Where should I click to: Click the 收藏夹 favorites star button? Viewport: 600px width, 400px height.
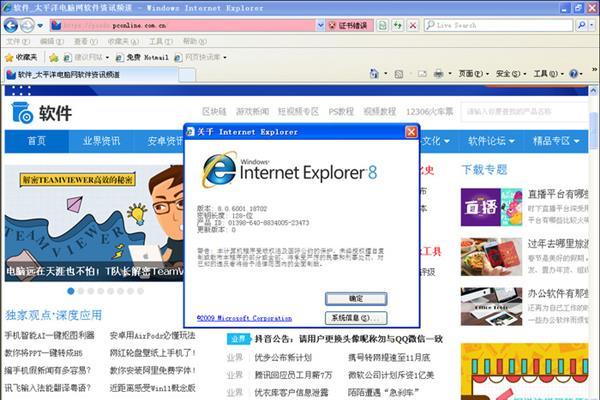21,57
